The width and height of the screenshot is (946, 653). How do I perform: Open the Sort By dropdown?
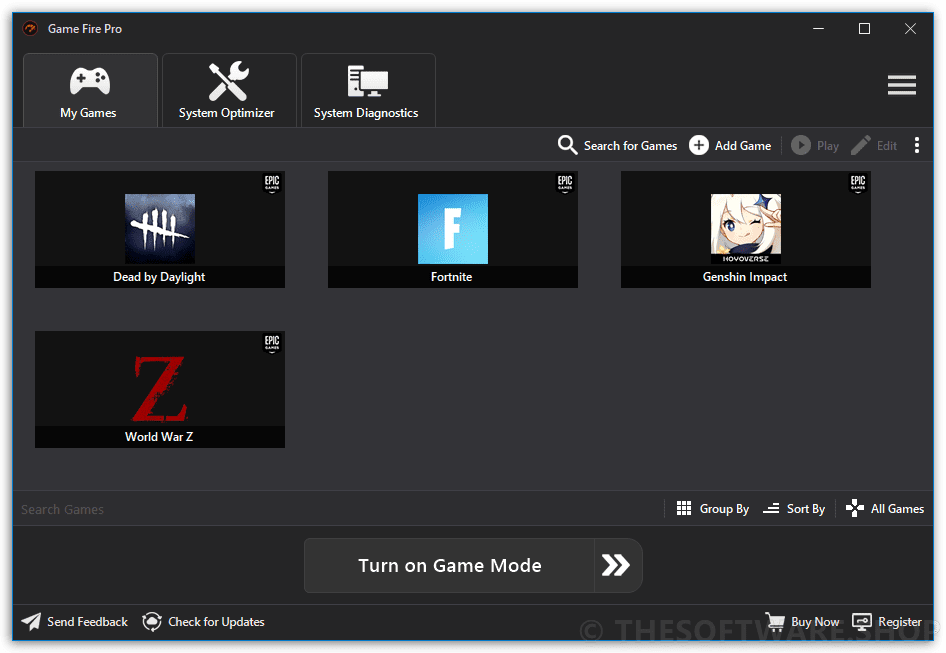point(794,509)
